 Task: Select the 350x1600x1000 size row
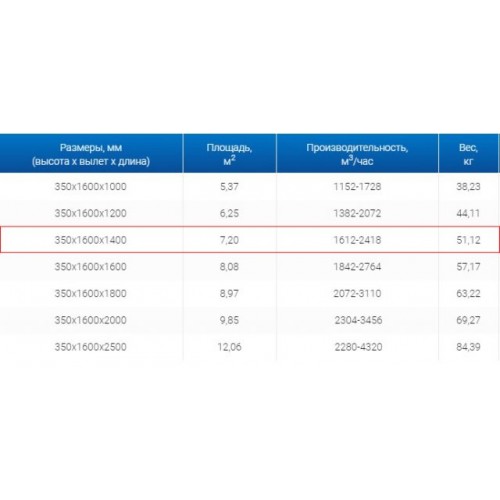(250, 186)
